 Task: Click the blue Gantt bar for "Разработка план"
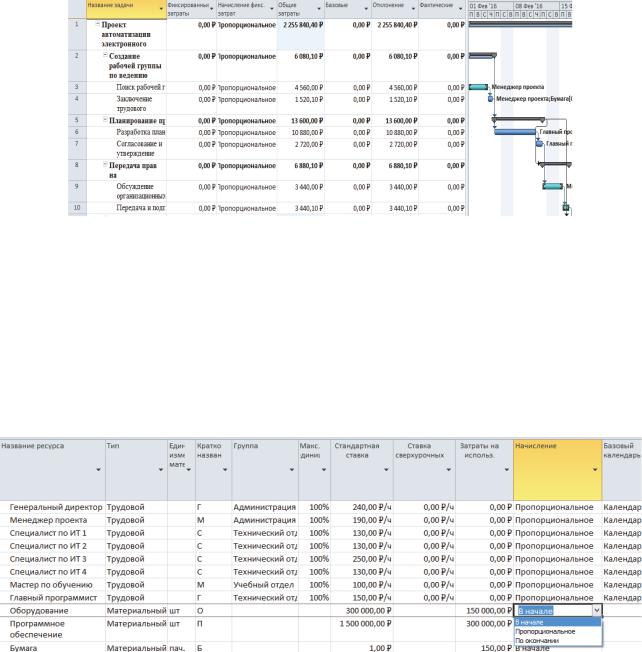point(515,132)
